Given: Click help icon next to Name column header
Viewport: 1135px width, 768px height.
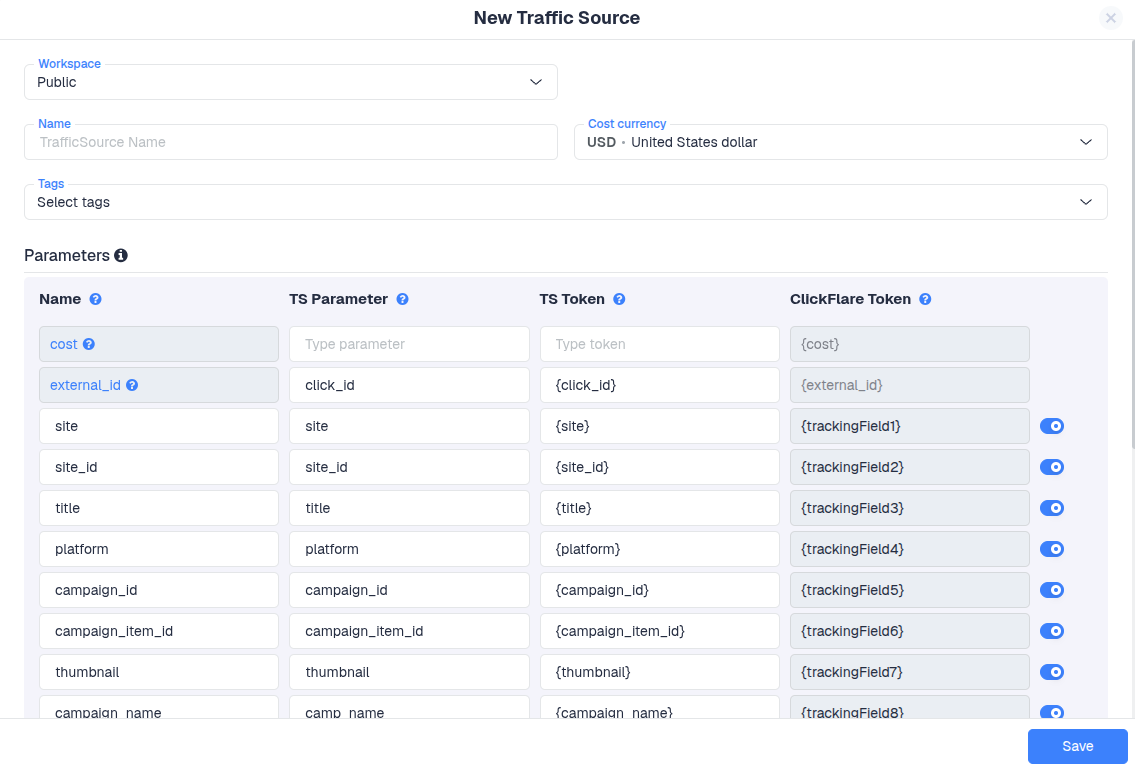Looking at the screenshot, I should 95,299.
